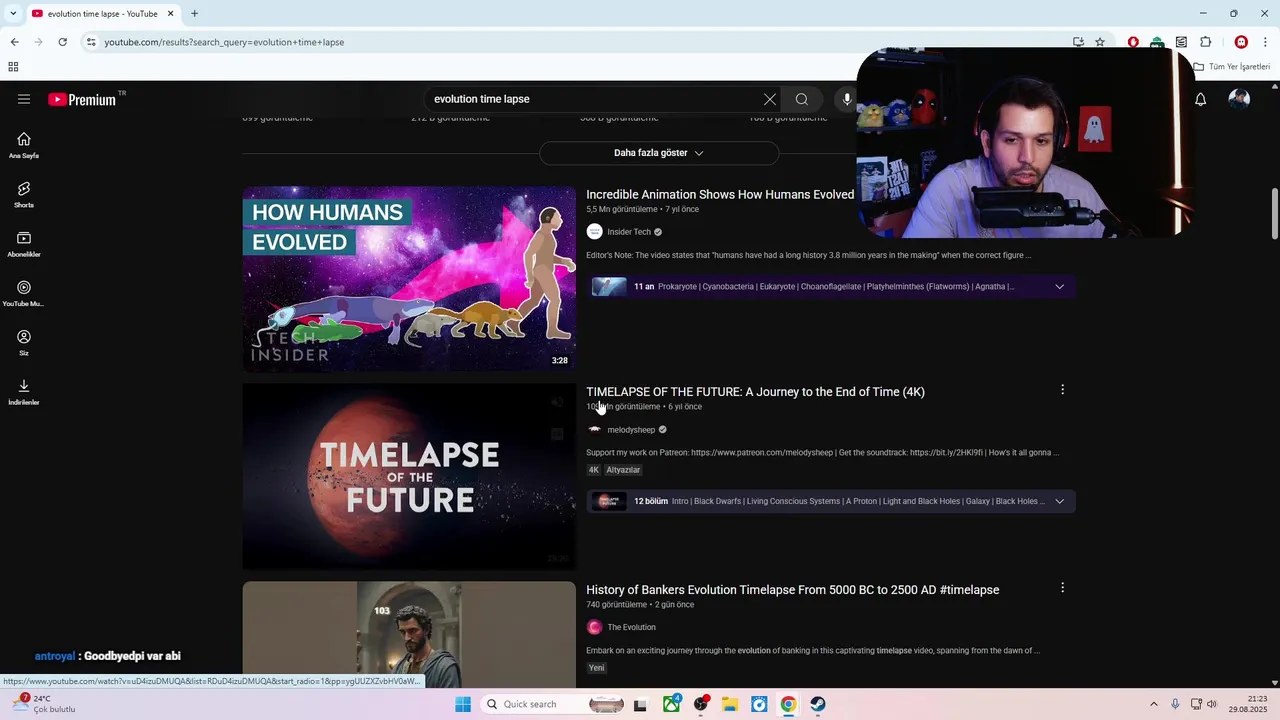The image size is (1280, 720).
Task: Open a new Chrome tab
Action: pyautogui.click(x=194, y=13)
